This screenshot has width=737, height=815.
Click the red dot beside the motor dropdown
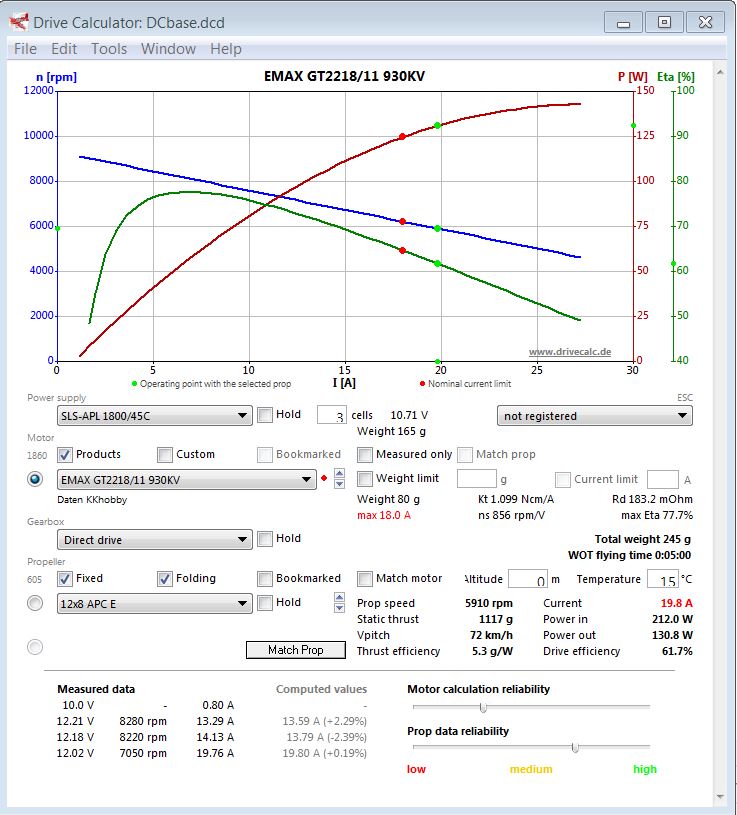[x=324, y=479]
